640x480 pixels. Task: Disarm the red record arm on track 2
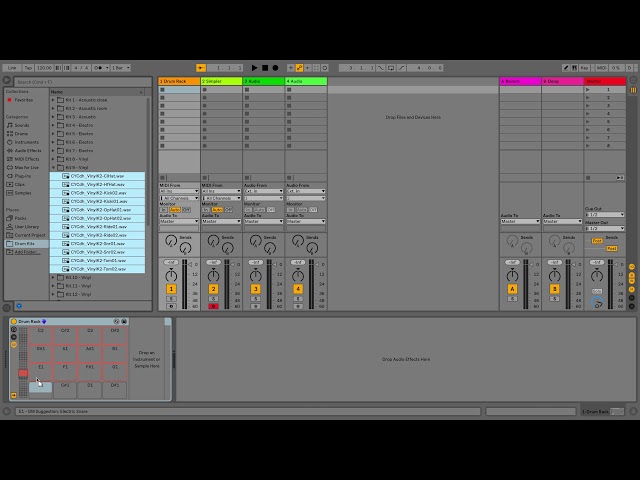tap(213, 307)
